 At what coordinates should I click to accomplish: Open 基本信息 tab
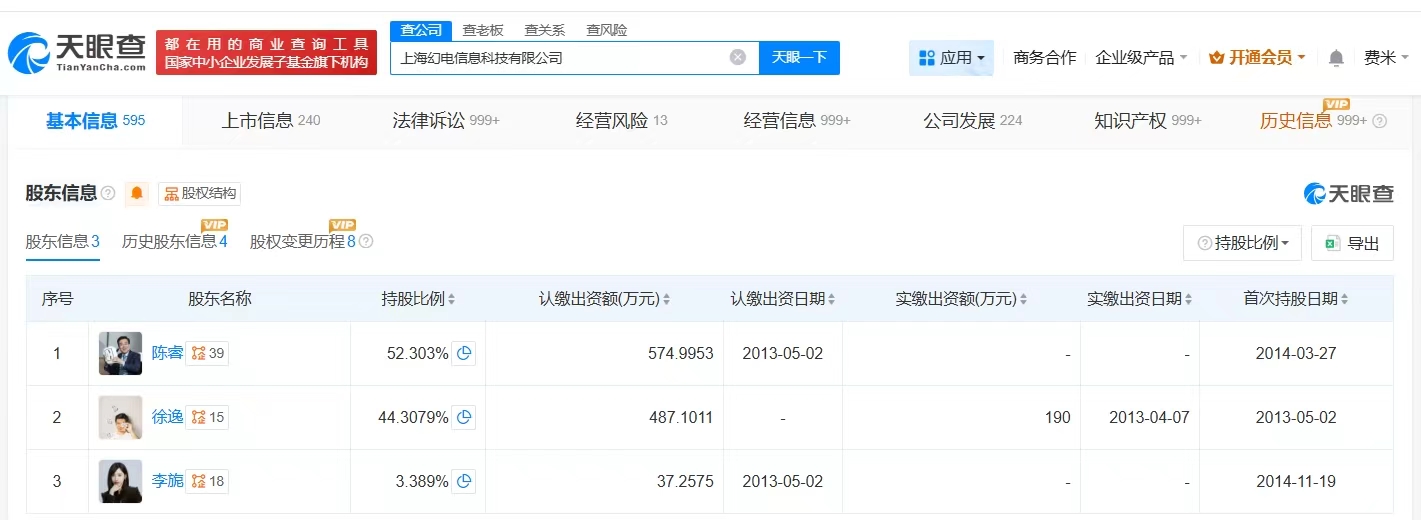point(96,121)
